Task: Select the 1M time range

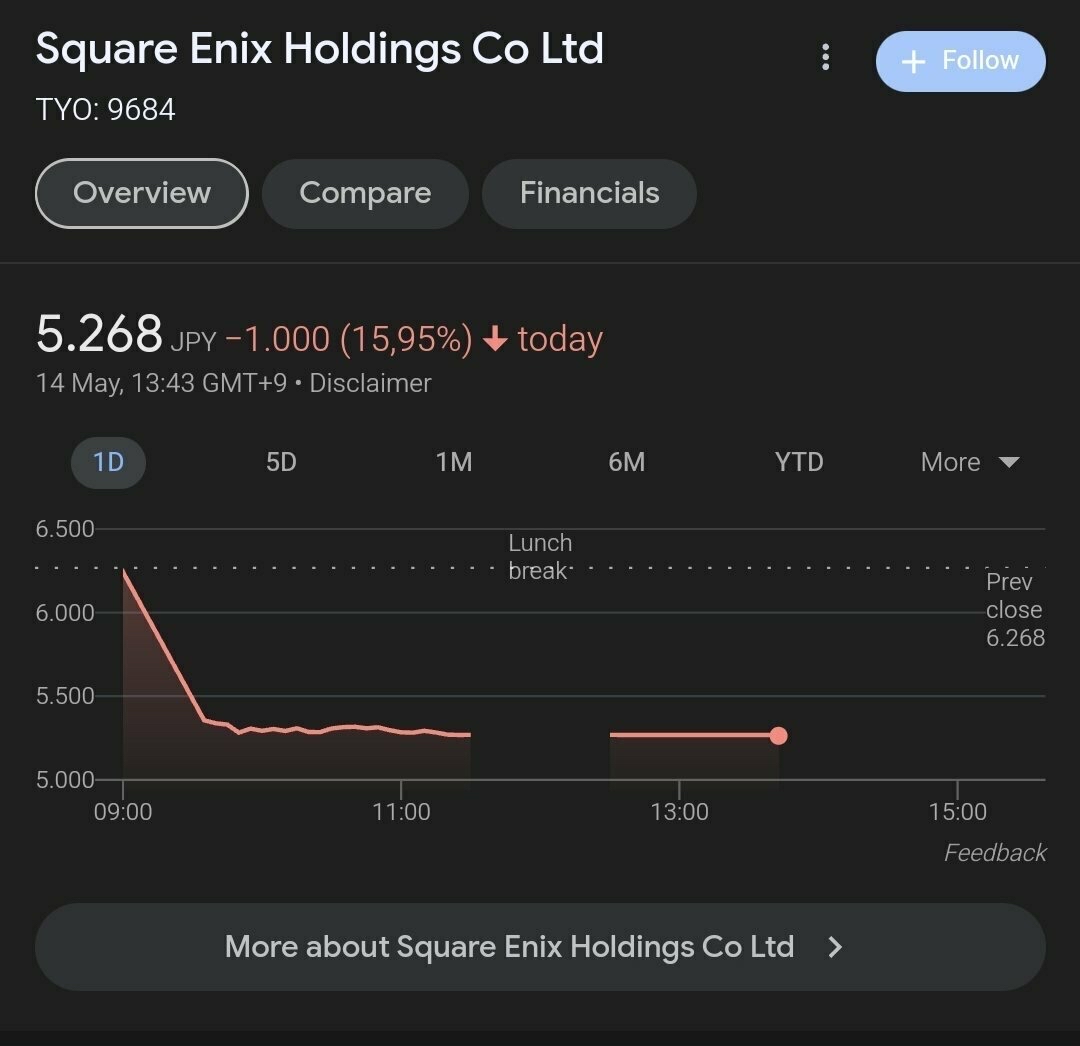Action: (454, 462)
